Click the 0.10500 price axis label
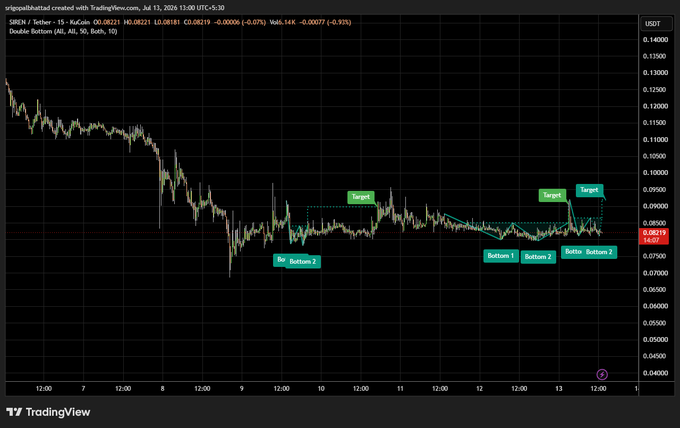Image resolution: width=680 pixels, height=428 pixels. click(x=655, y=156)
